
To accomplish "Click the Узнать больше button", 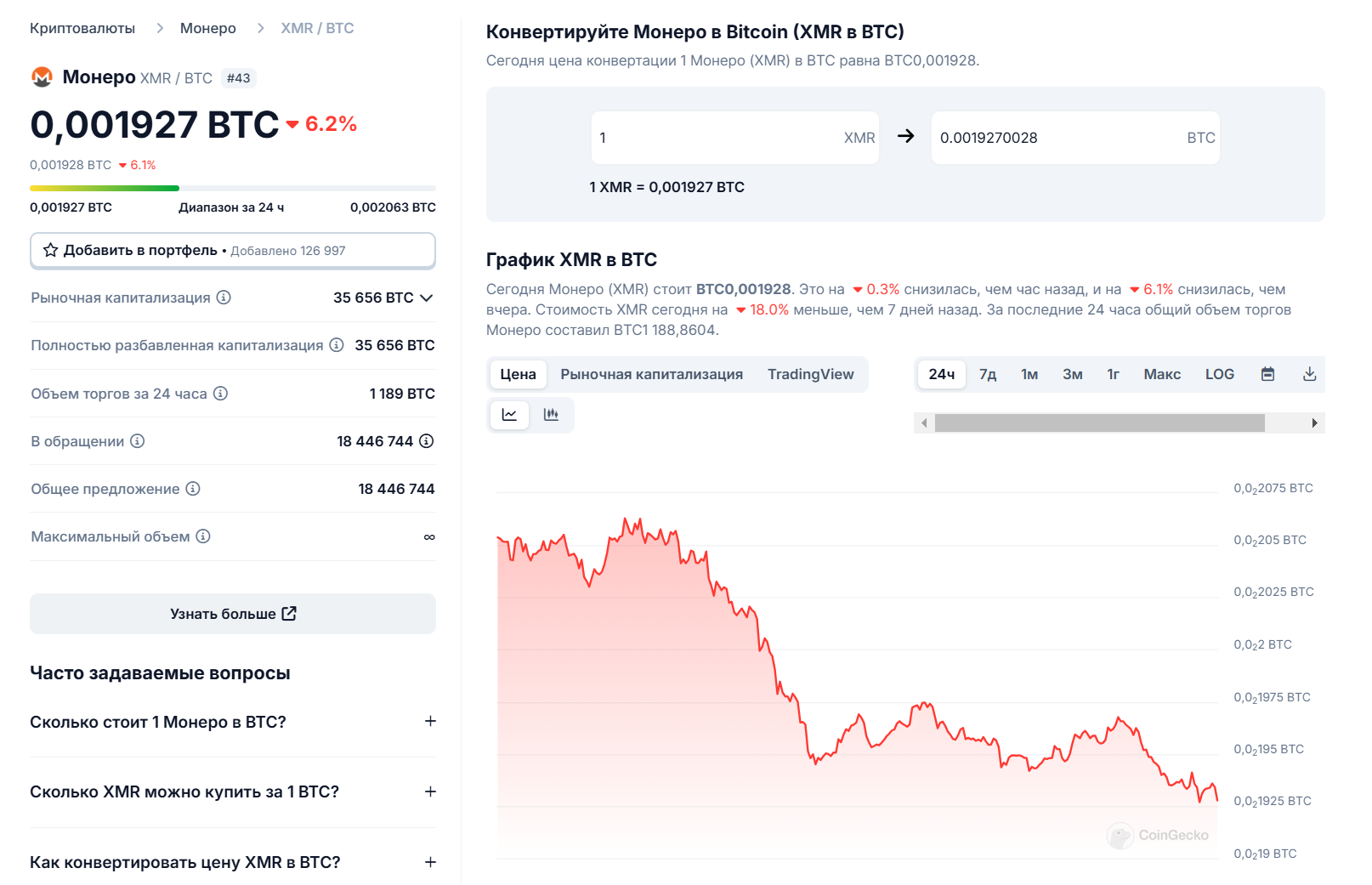I will [233, 614].
